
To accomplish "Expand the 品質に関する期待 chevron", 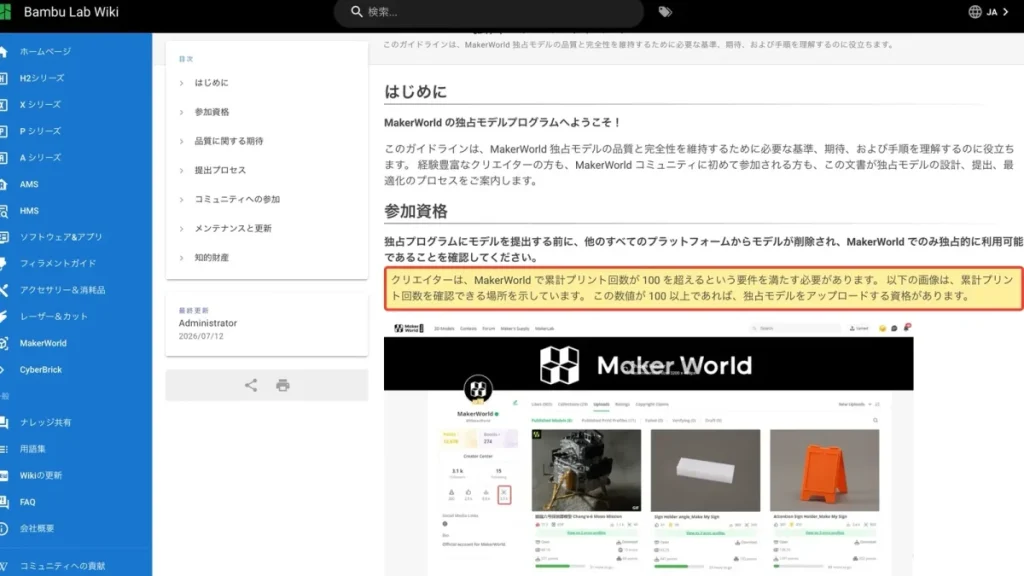I will coord(182,141).
